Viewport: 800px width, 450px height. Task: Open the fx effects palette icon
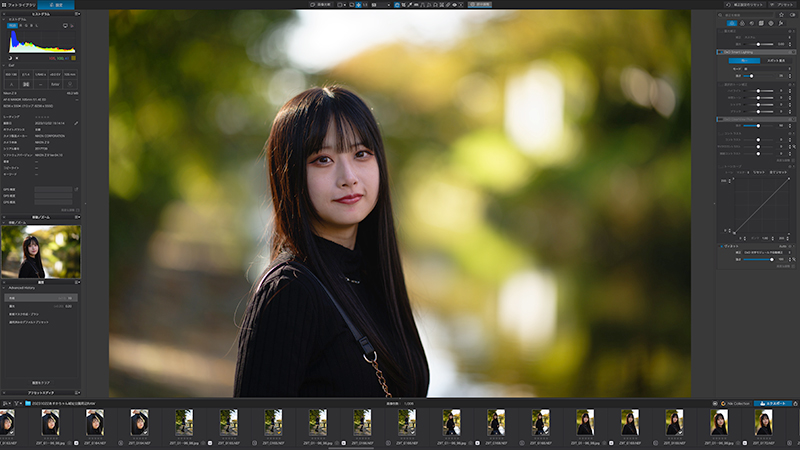pos(781,23)
